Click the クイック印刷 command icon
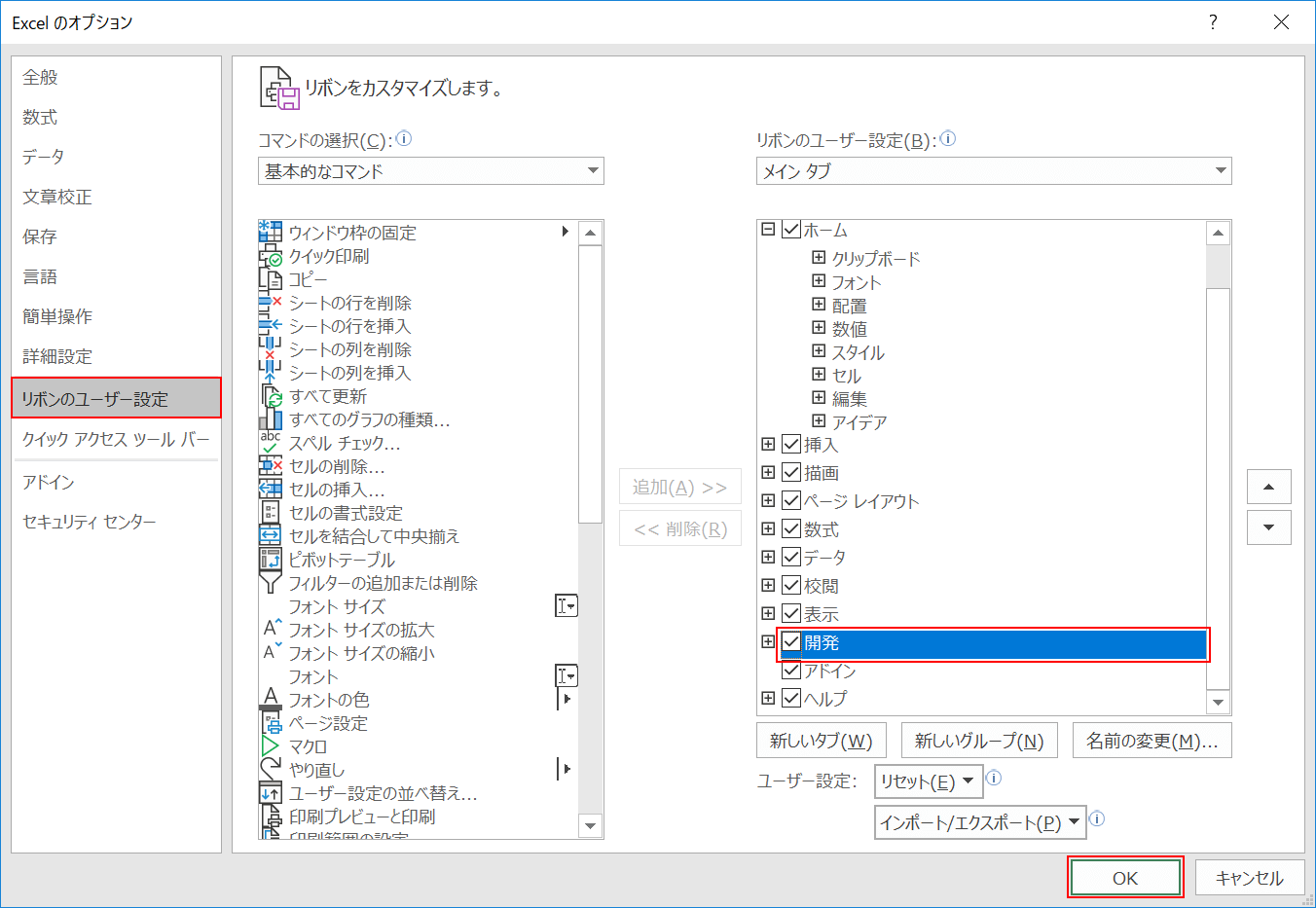 (270, 256)
